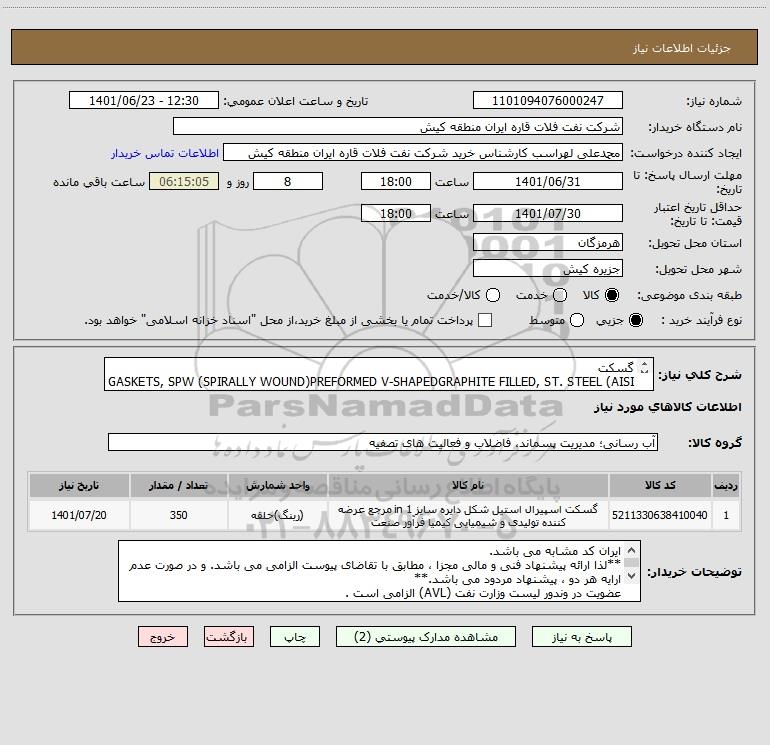Click the بازگشت back button
The height and width of the screenshot is (745, 770).
coord(229,637)
